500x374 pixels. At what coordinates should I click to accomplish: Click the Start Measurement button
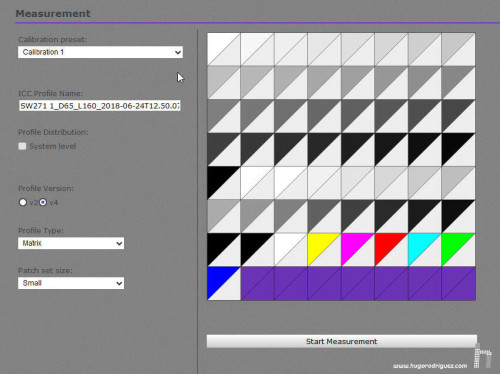pos(342,341)
